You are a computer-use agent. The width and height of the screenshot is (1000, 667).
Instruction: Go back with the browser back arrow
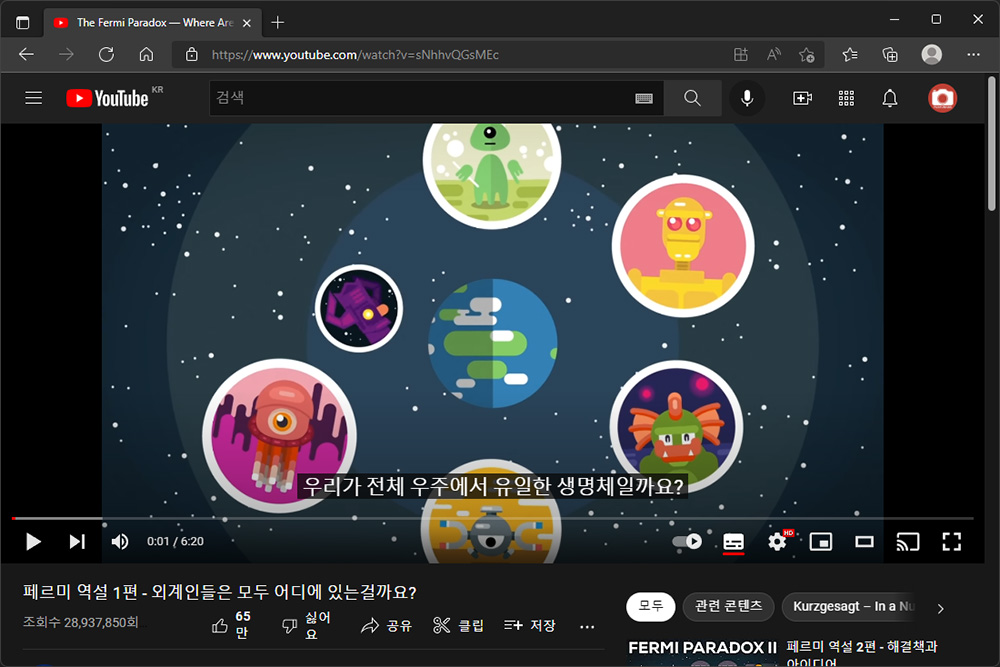tap(26, 54)
